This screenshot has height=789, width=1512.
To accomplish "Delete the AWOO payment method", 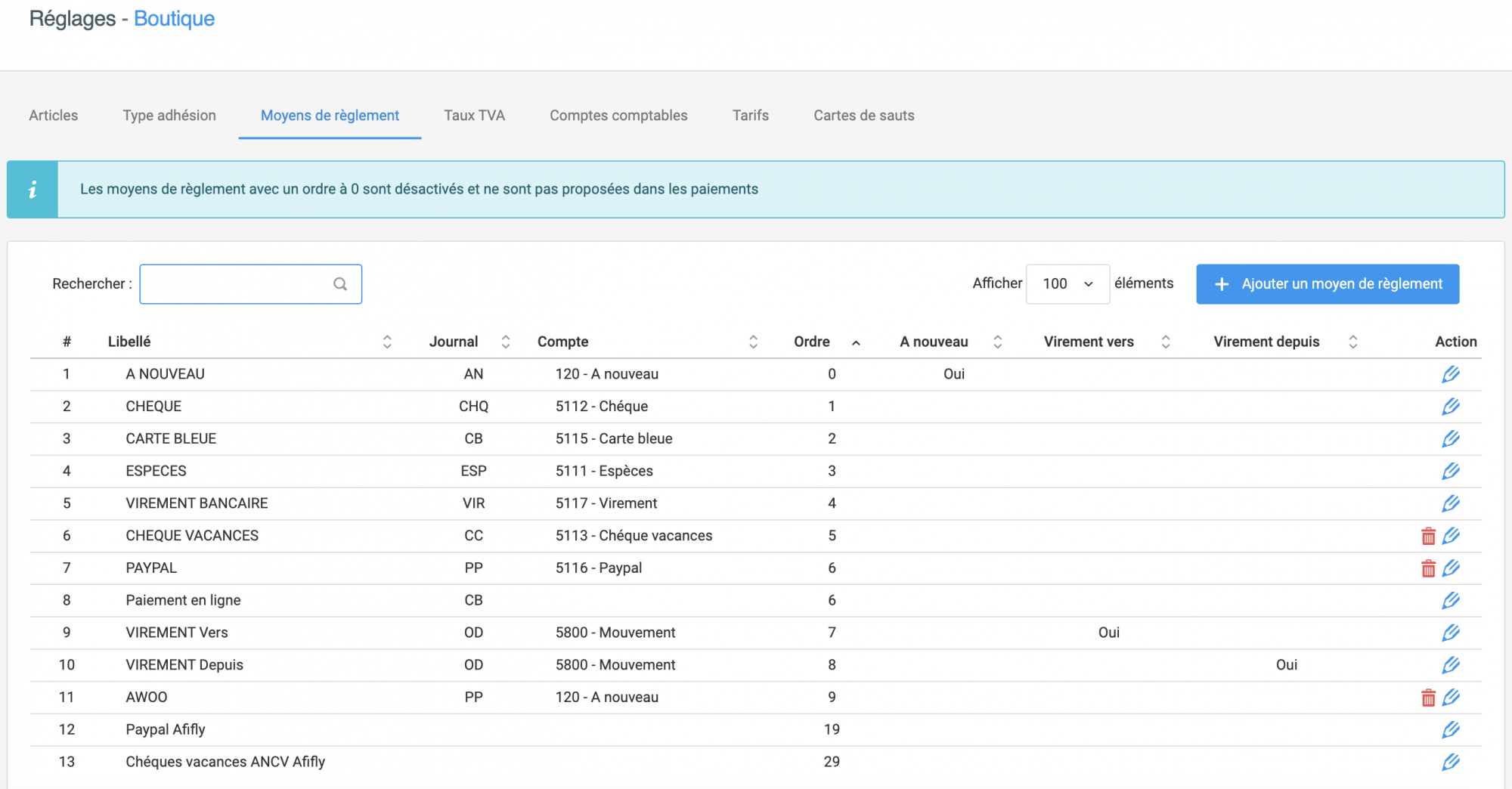I will pyautogui.click(x=1428, y=698).
